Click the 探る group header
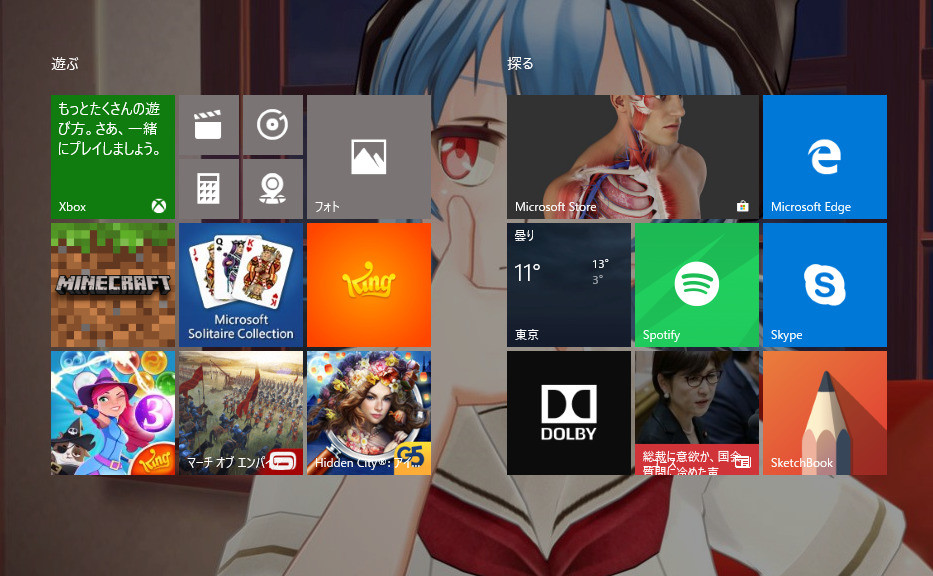 pyautogui.click(x=521, y=64)
